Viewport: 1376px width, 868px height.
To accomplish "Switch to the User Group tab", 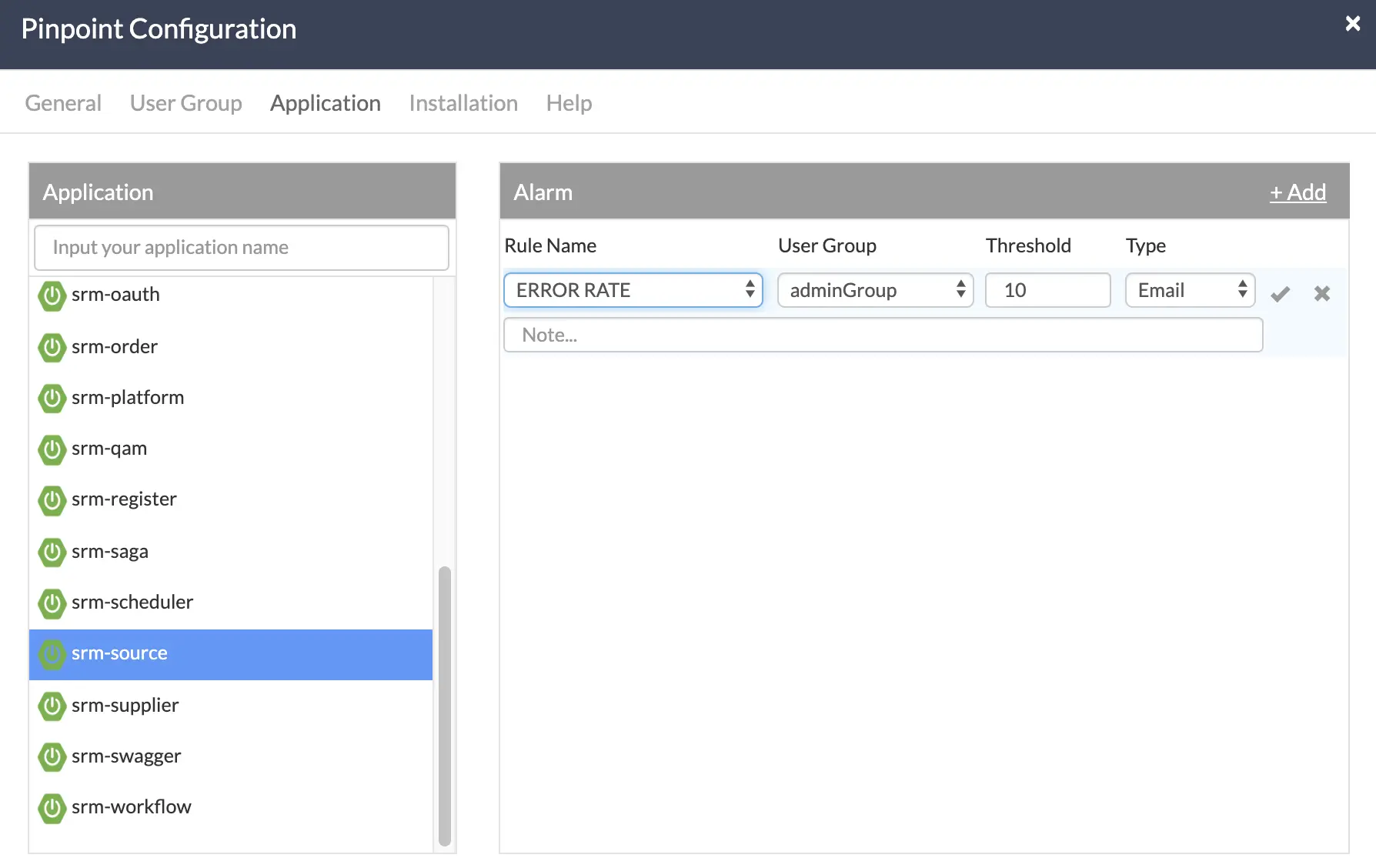I will (x=186, y=103).
